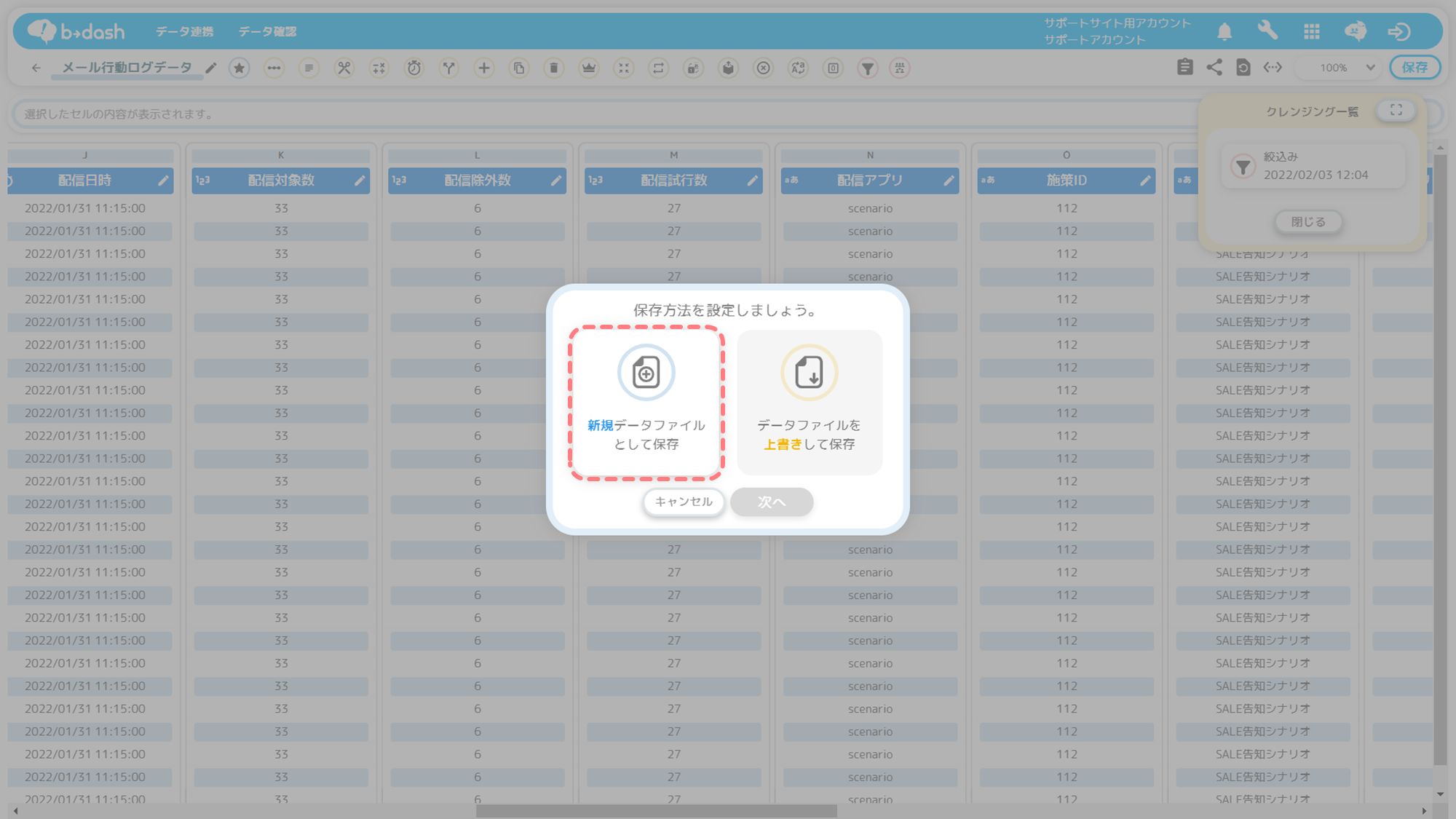Open the データ確認 menu

tap(267, 31)
